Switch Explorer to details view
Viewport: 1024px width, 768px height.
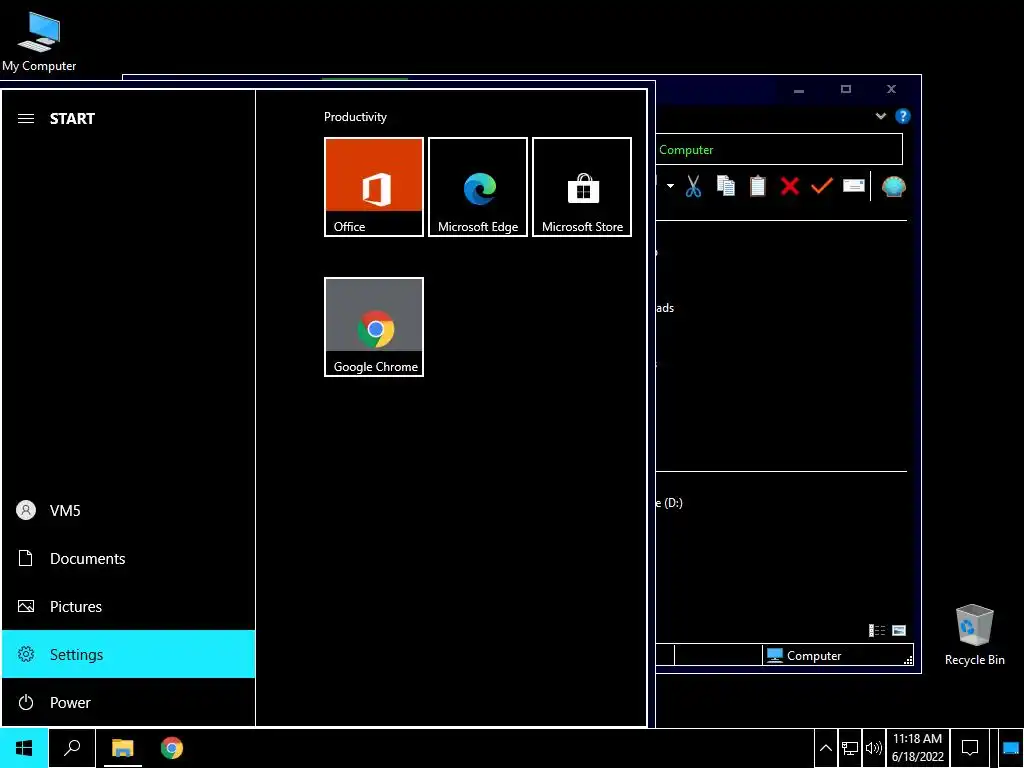pyautogui.click(x=876, y=630)
